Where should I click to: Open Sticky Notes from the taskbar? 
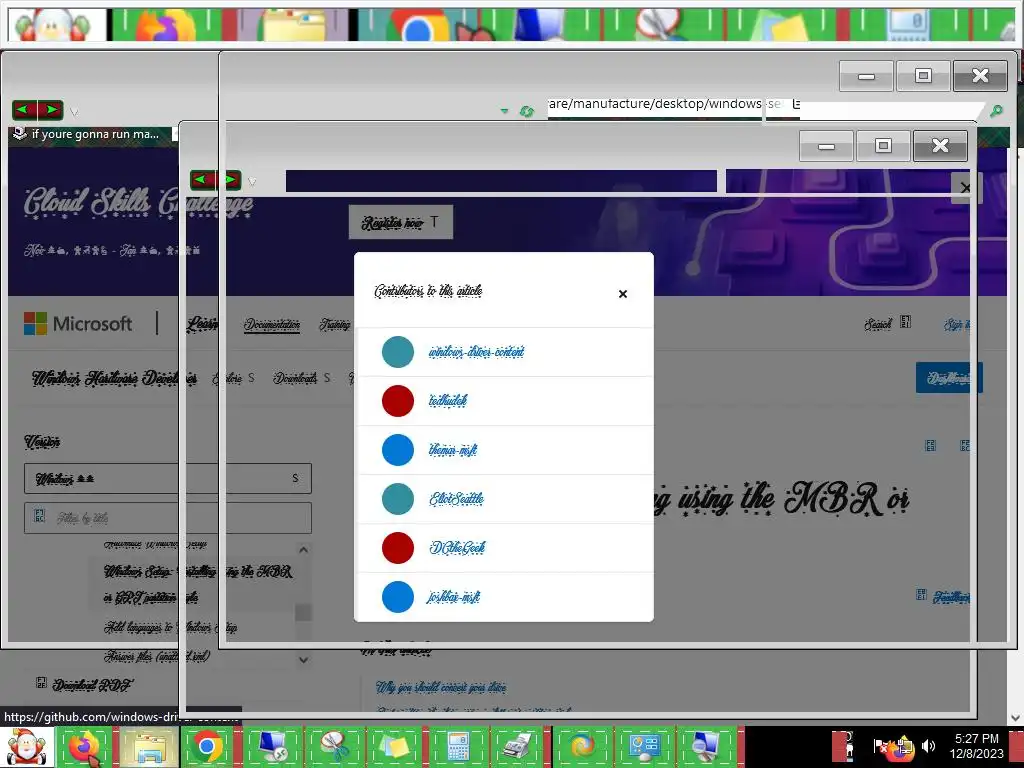coord(395,746)
